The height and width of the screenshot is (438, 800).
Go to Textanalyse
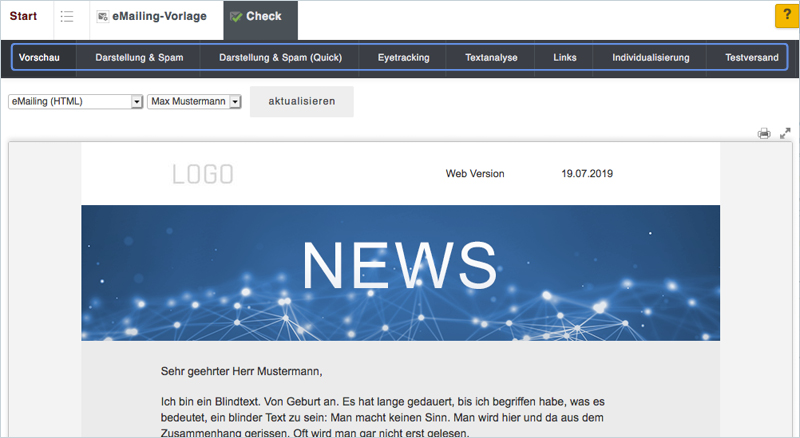coord(491,58)
